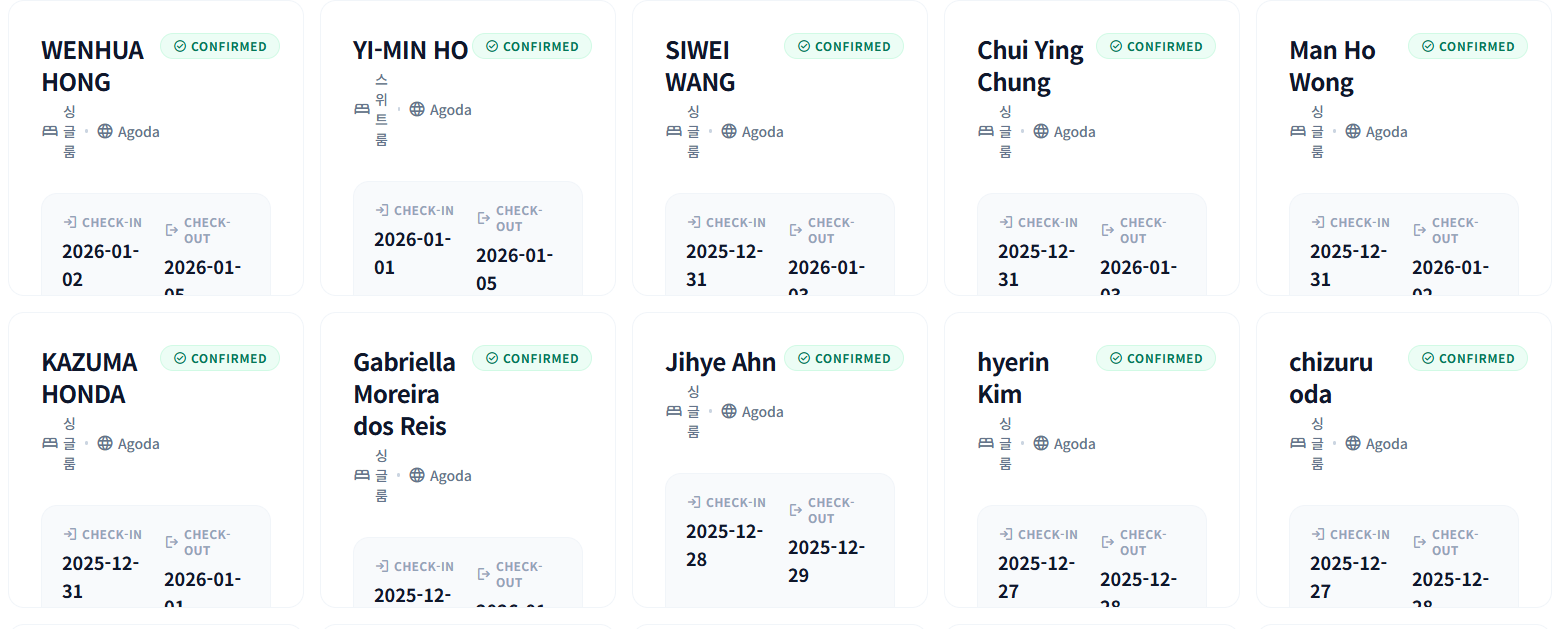The image size is (1558, 629).
Task: Click the check-out icon in YI-MIN HO's card
Action: pos(484,218)
